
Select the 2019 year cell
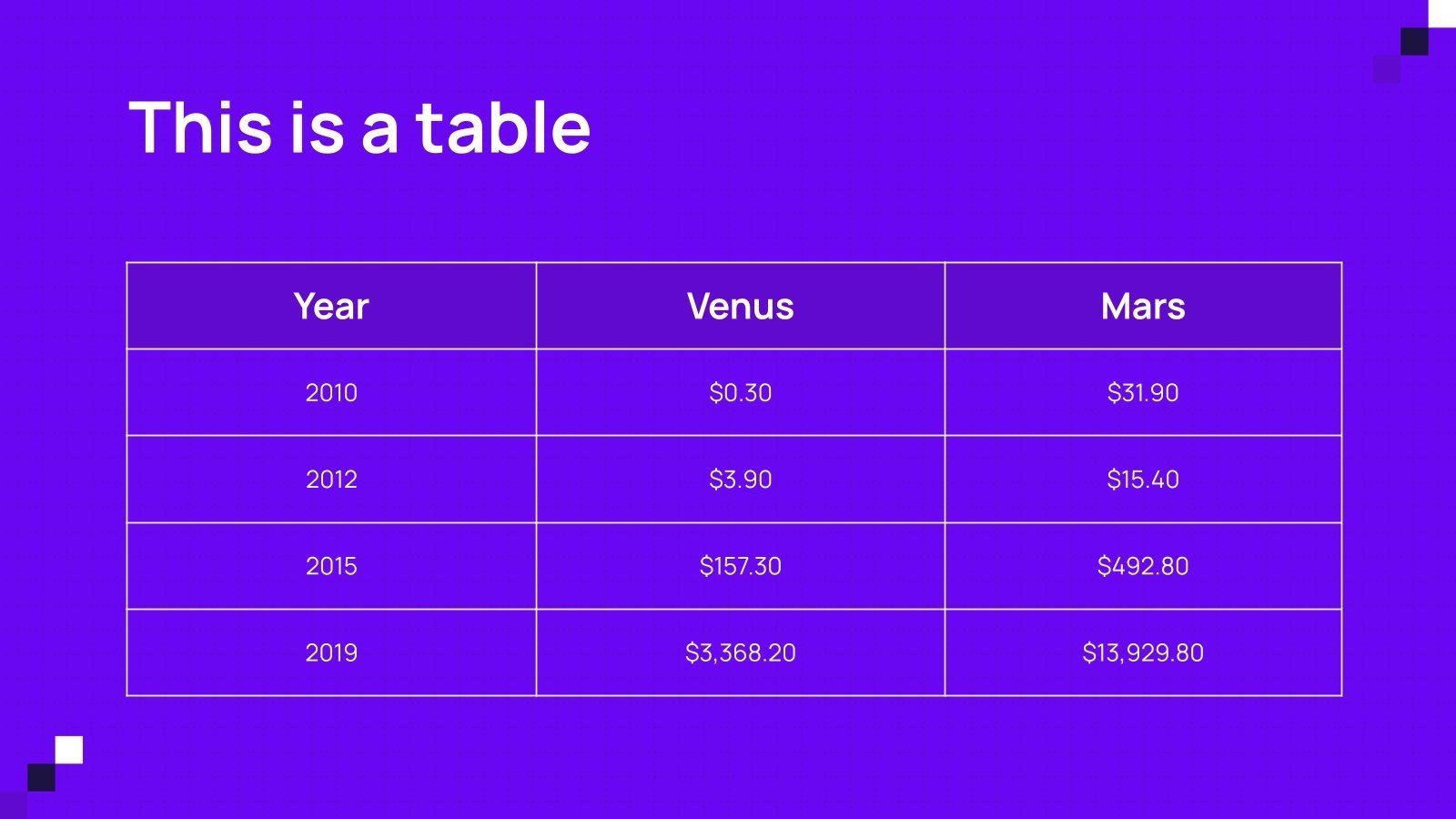pos(331,652)
